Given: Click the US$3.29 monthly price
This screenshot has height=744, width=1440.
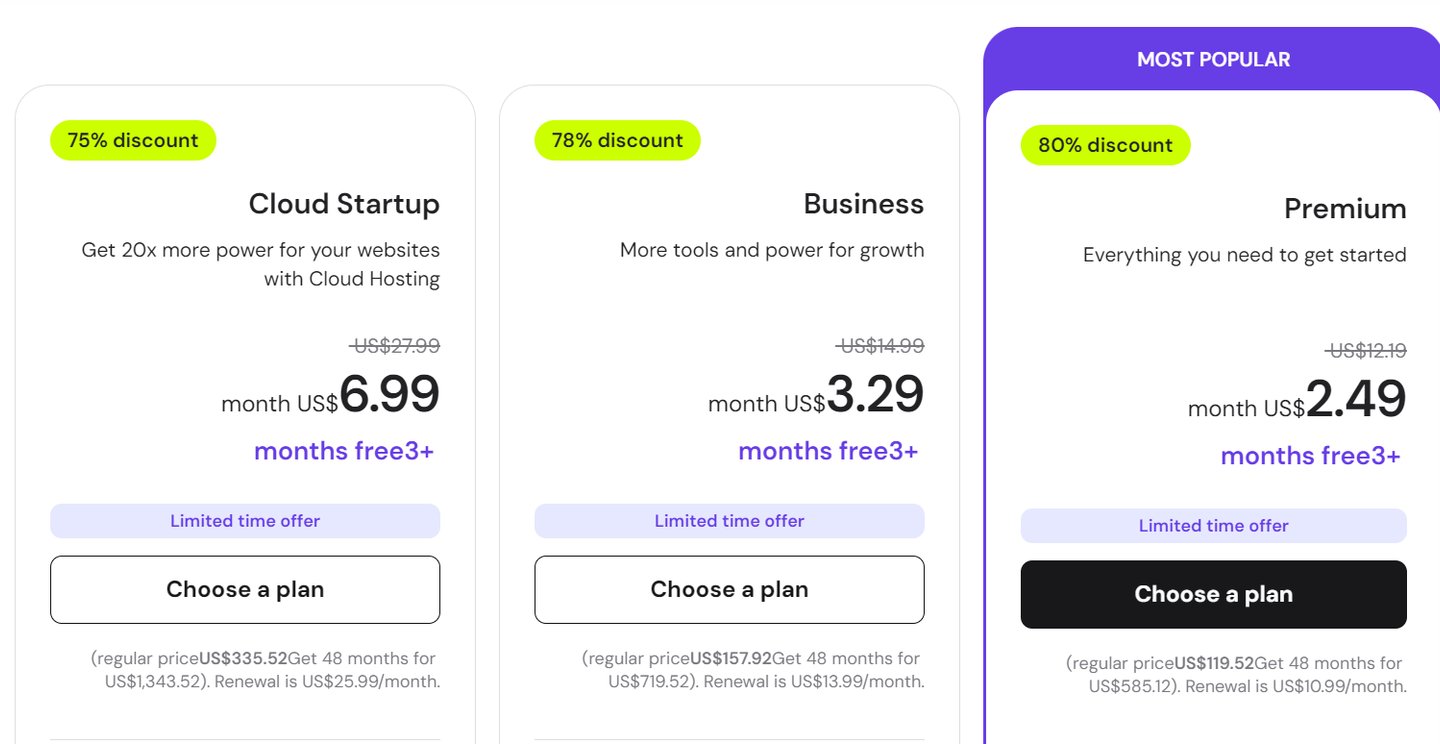Looking at the screenshot, I should coord(874,395).
